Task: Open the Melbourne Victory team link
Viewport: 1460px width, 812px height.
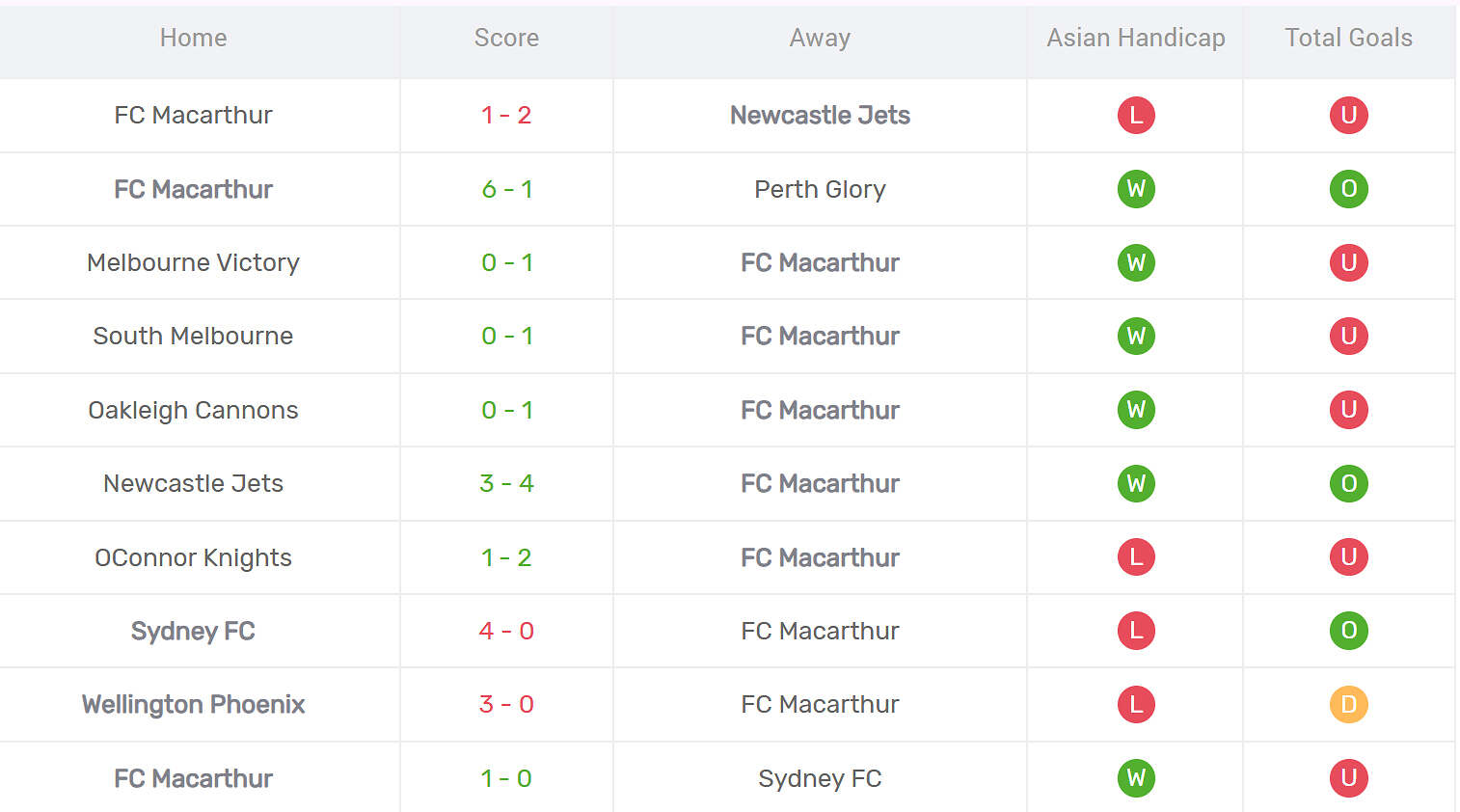Action: click(193, 263)
